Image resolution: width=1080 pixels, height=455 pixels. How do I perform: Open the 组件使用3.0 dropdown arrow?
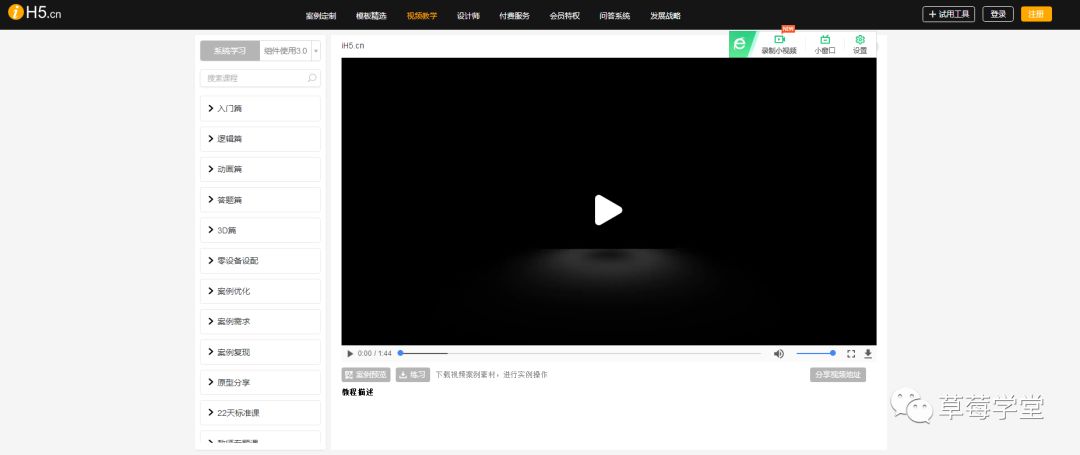point(316,51)
